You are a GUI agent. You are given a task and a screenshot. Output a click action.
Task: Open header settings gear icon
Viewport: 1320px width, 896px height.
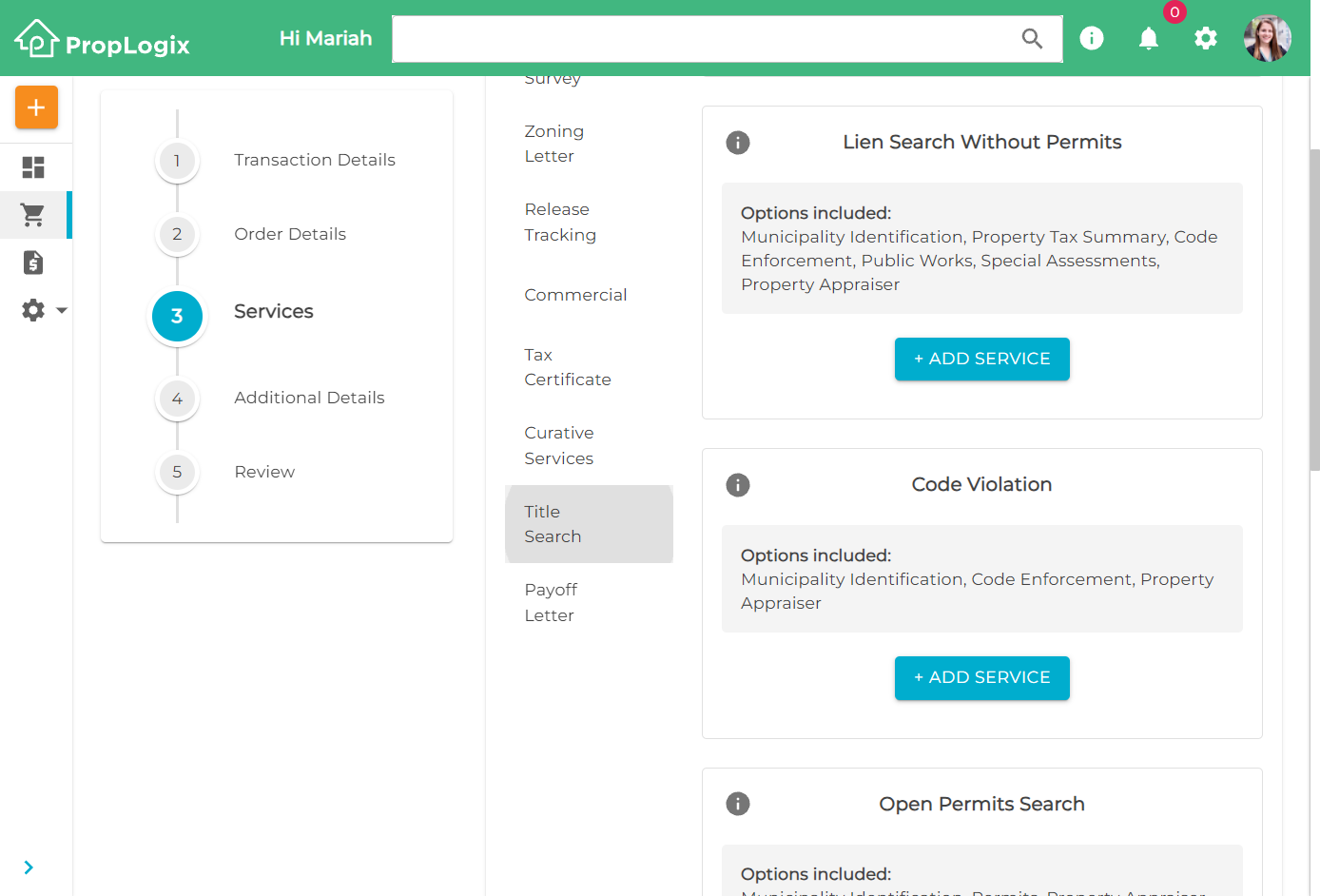click(x=1206, y=38)
